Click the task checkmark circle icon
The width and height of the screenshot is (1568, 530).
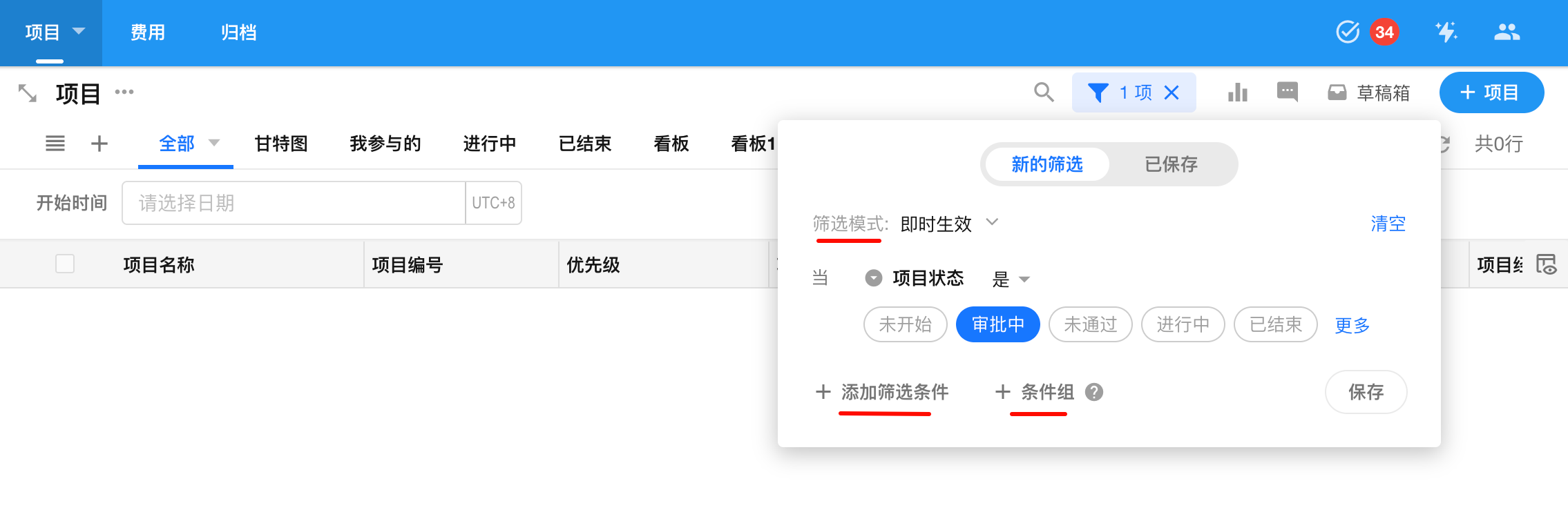click(x=1347, y=32)
